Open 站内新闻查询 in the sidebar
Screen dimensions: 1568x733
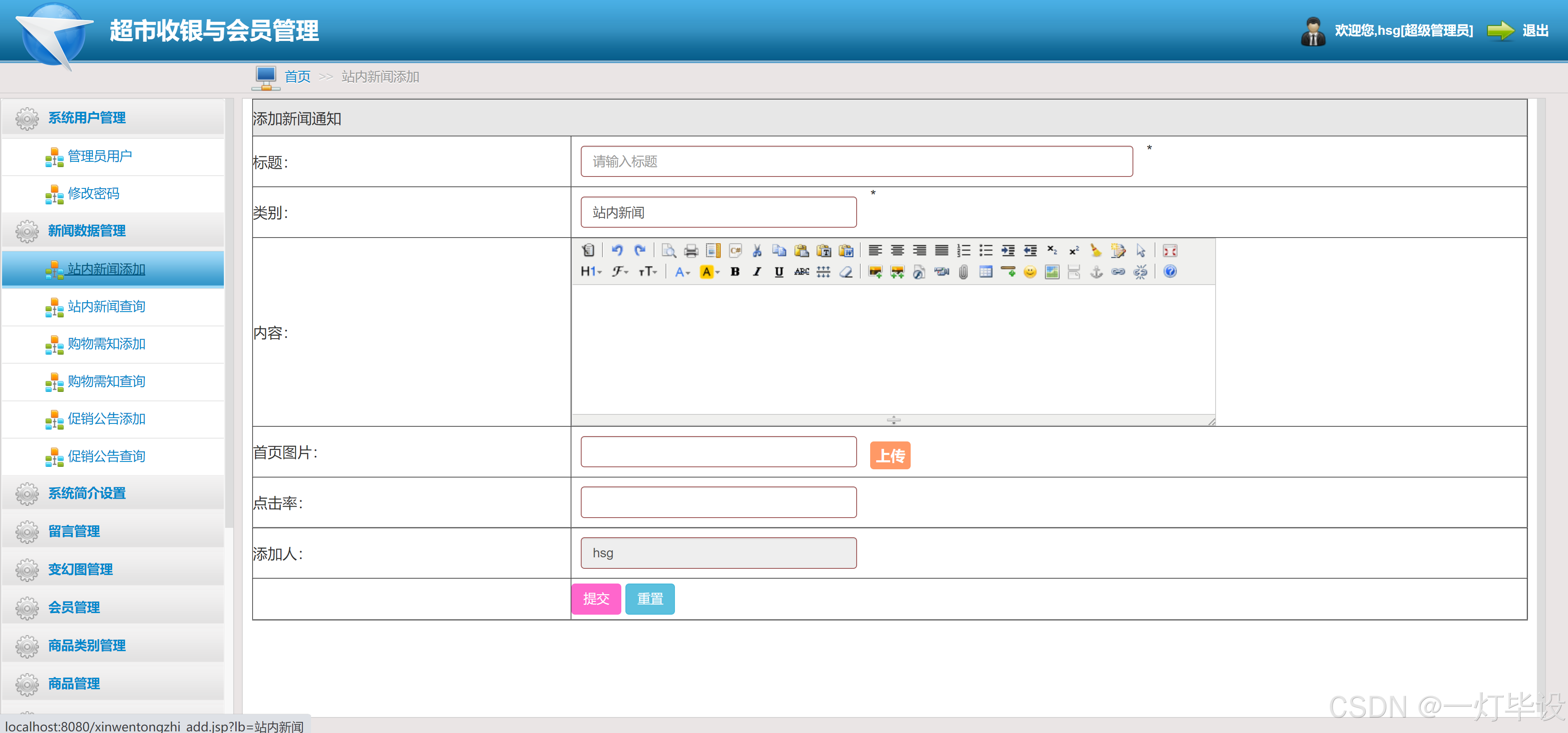tap(106, 306)
